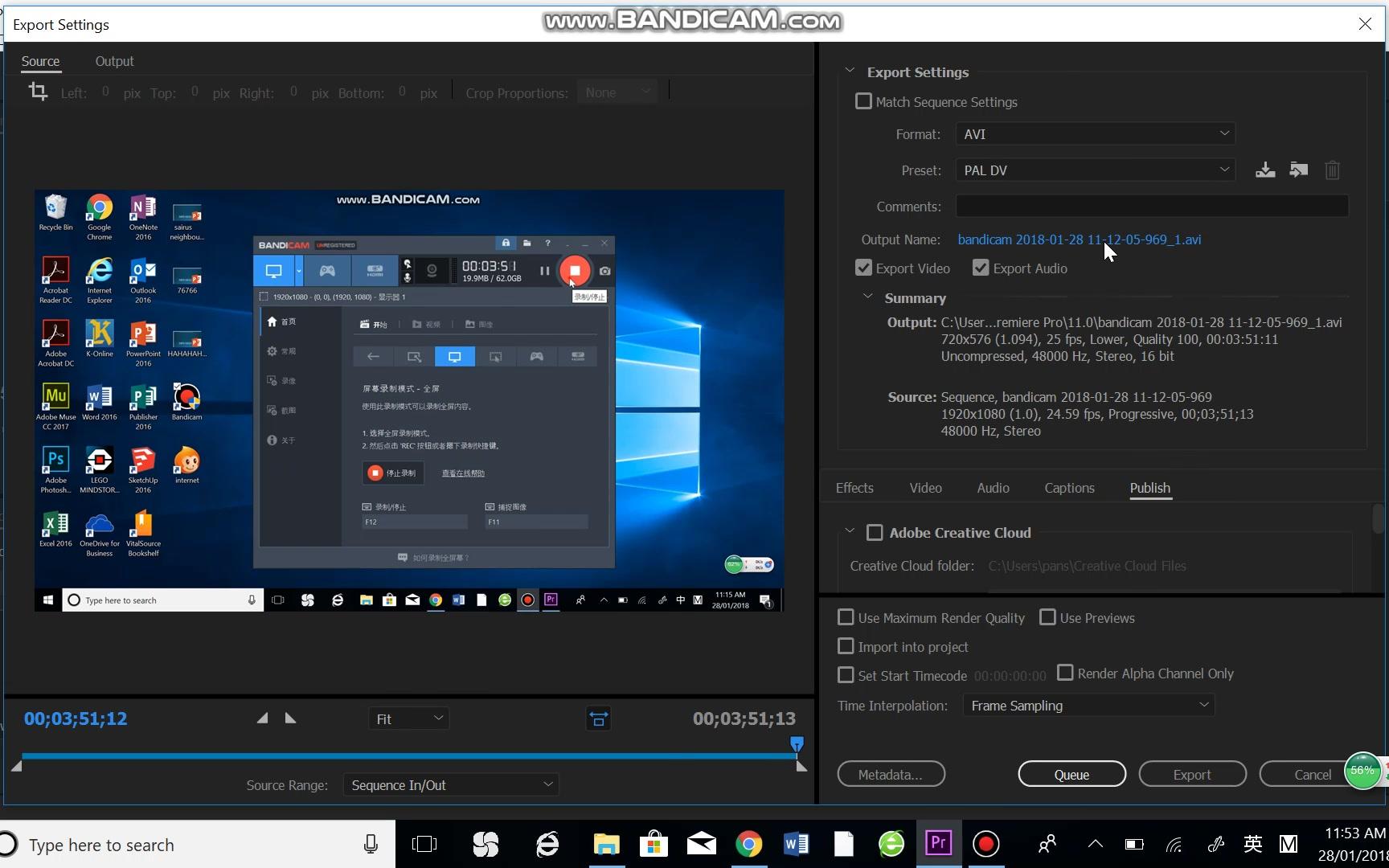The width and height of the screenshot is (1389, 868).
Task: Open the Bandicam recorder taskbar icon
Action: (985, 844)
